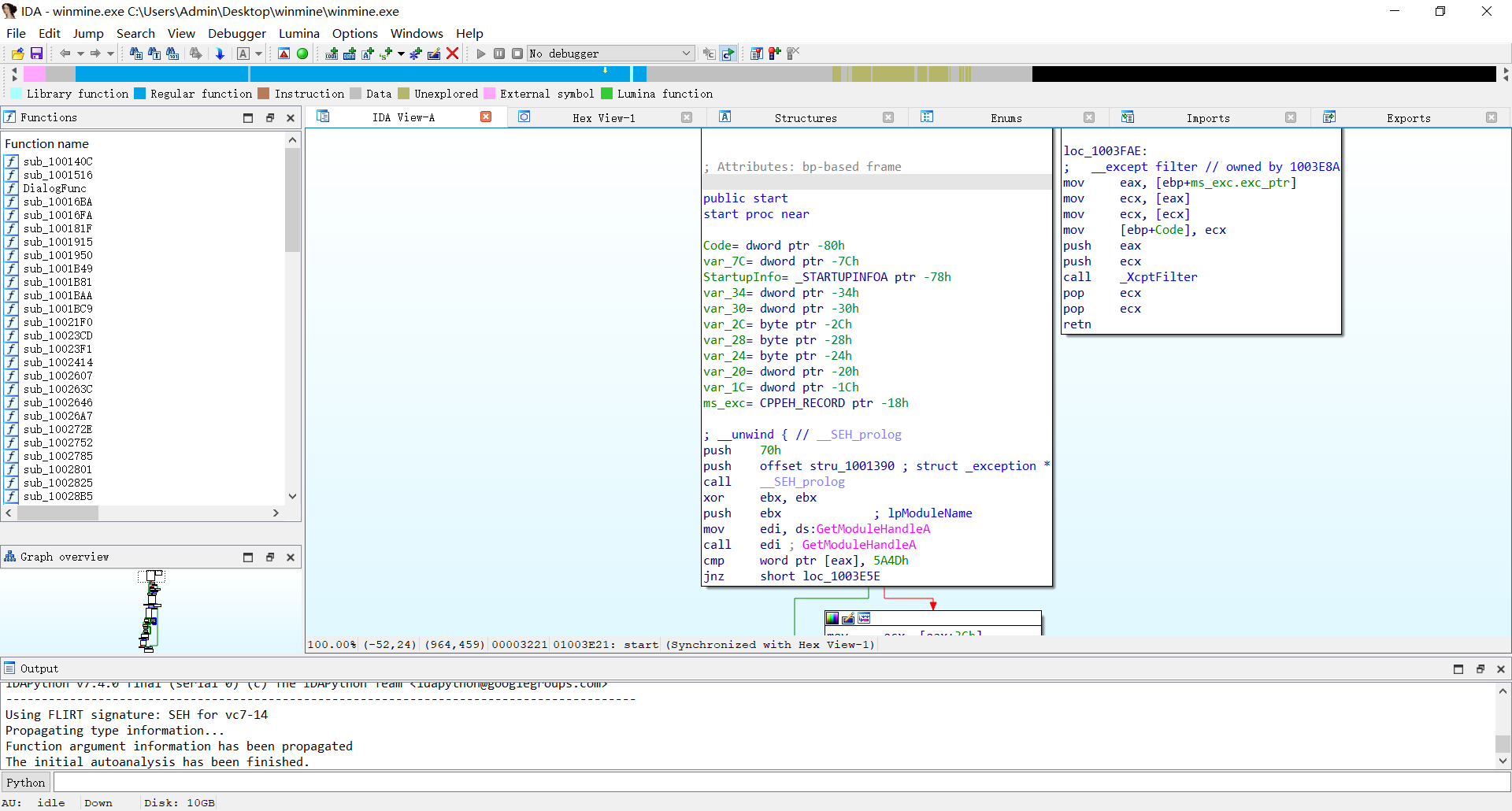Click the Lumina function legend color swatch
Image resolution: width=1512 pixels, height=811 pixels.
click(x=607, y=93)
